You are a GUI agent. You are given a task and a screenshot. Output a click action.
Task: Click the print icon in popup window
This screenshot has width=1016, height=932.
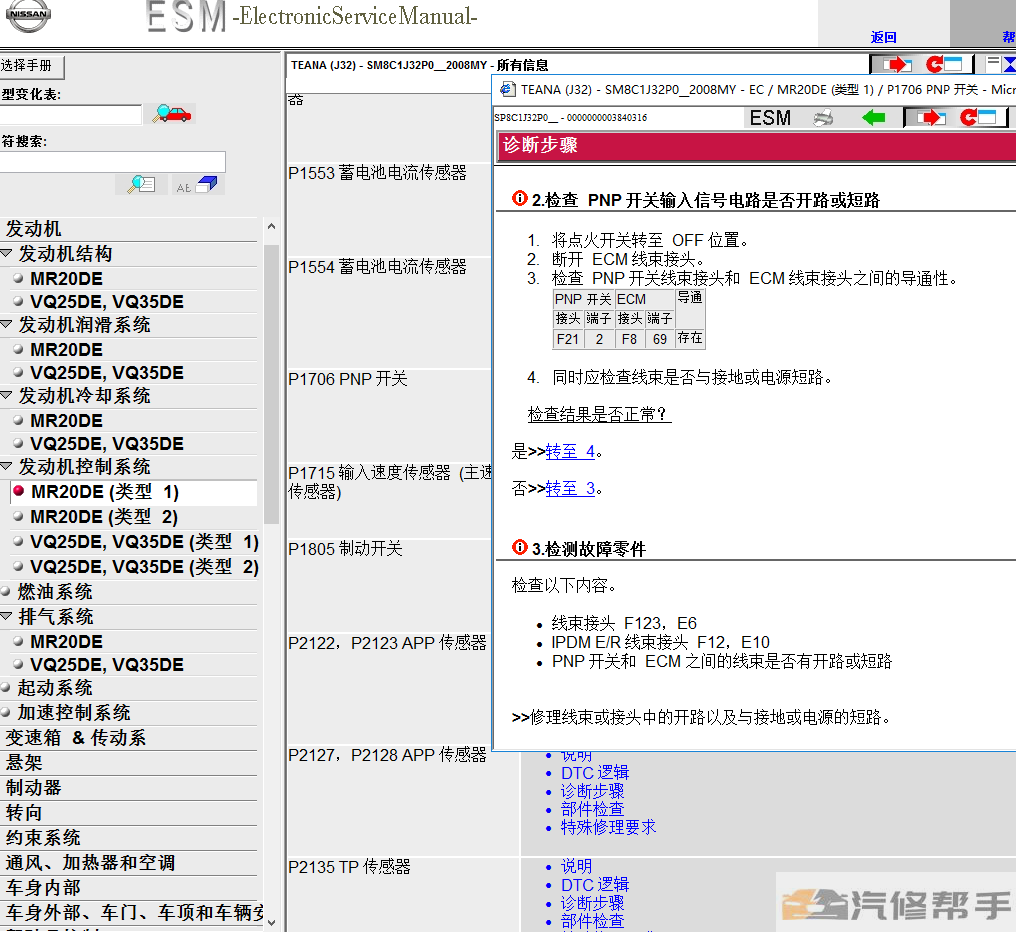823,118
